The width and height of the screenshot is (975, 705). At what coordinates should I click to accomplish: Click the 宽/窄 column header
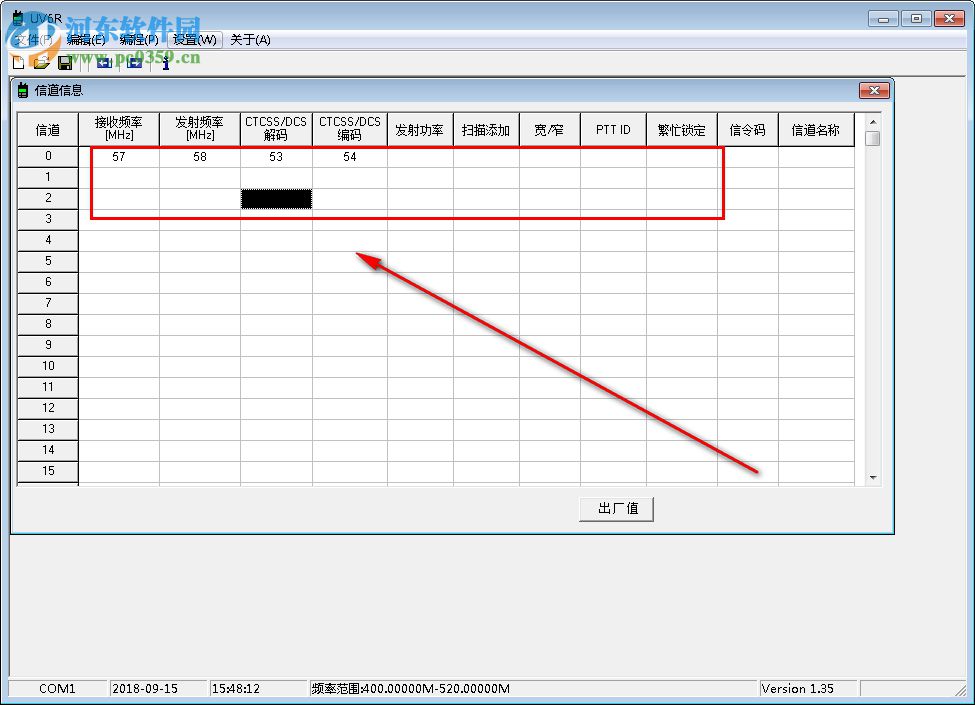(550, 130)
